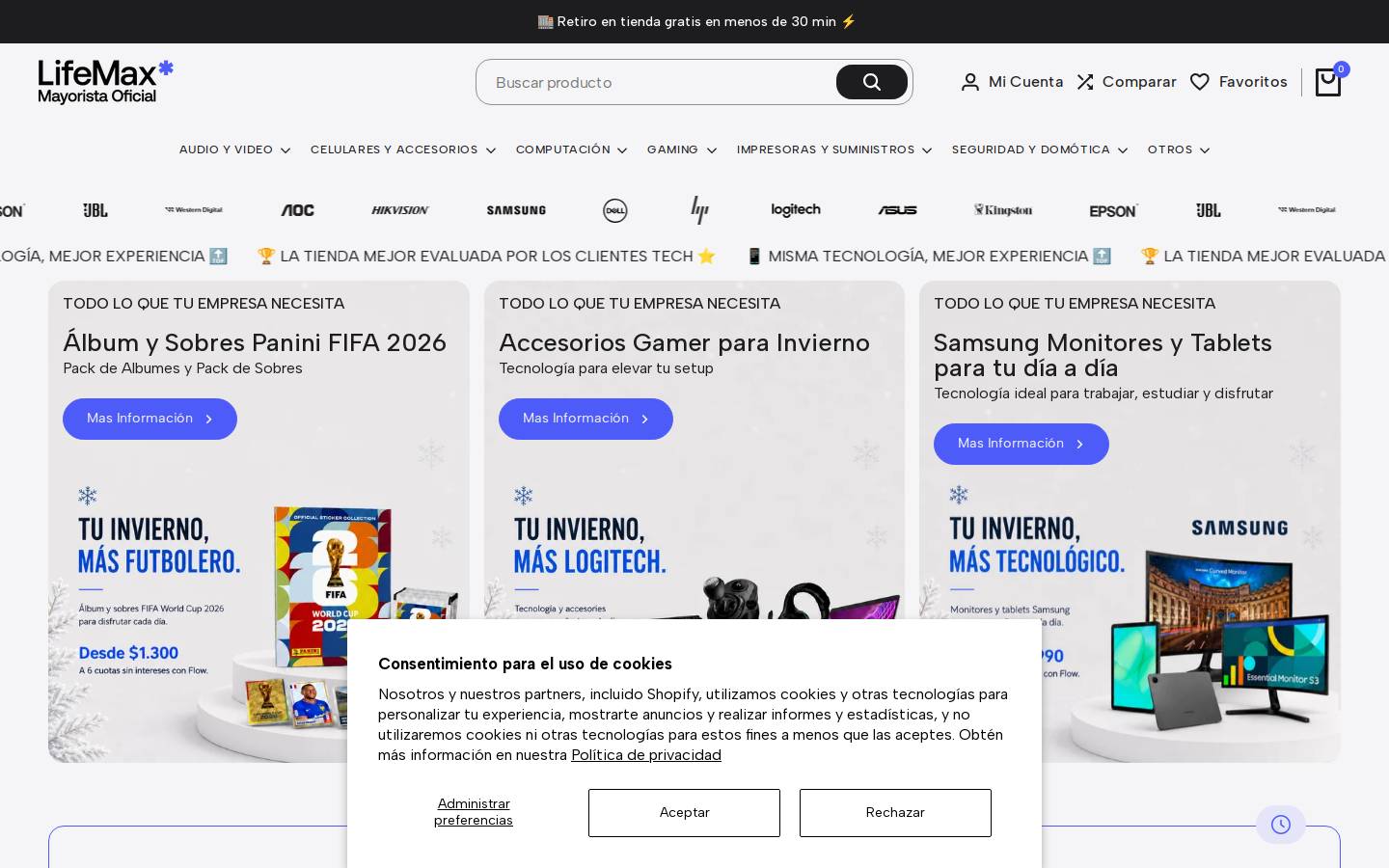Click Mas Información under Samsung Monitores y Tablets
Image resolution: width=1389 pixels, height=868 pixels.
1021,444
